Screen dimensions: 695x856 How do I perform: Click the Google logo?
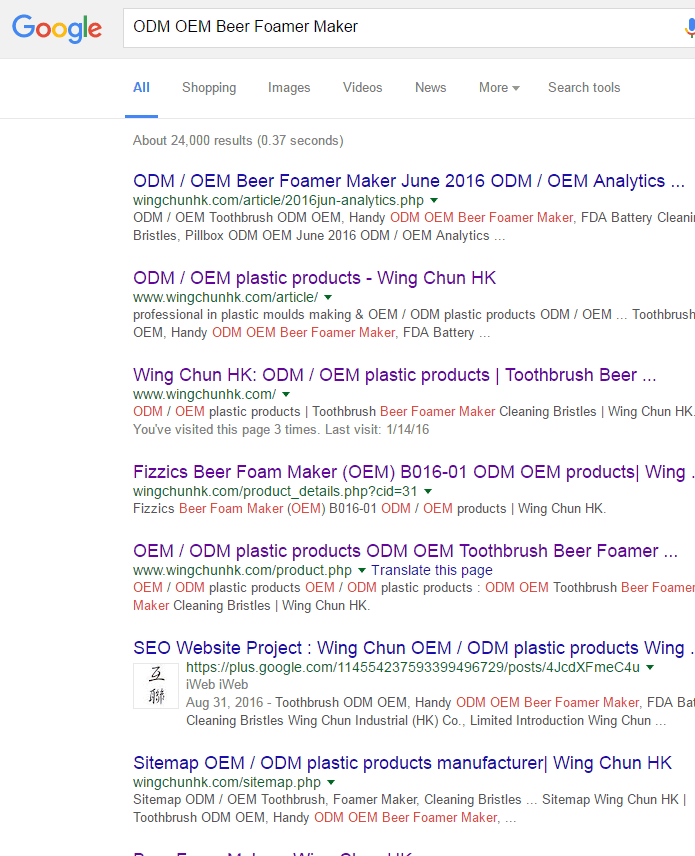point(57,28)
